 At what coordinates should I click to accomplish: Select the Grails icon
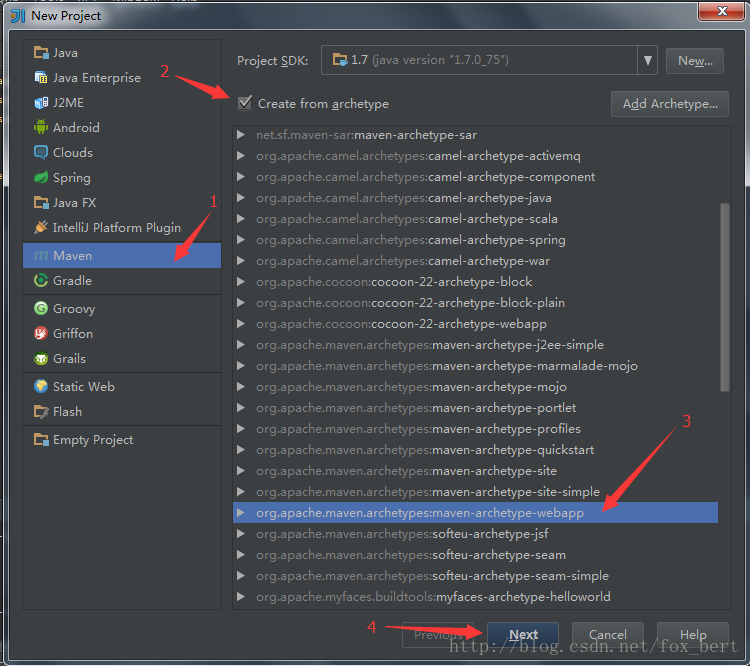tap(41, 358)
